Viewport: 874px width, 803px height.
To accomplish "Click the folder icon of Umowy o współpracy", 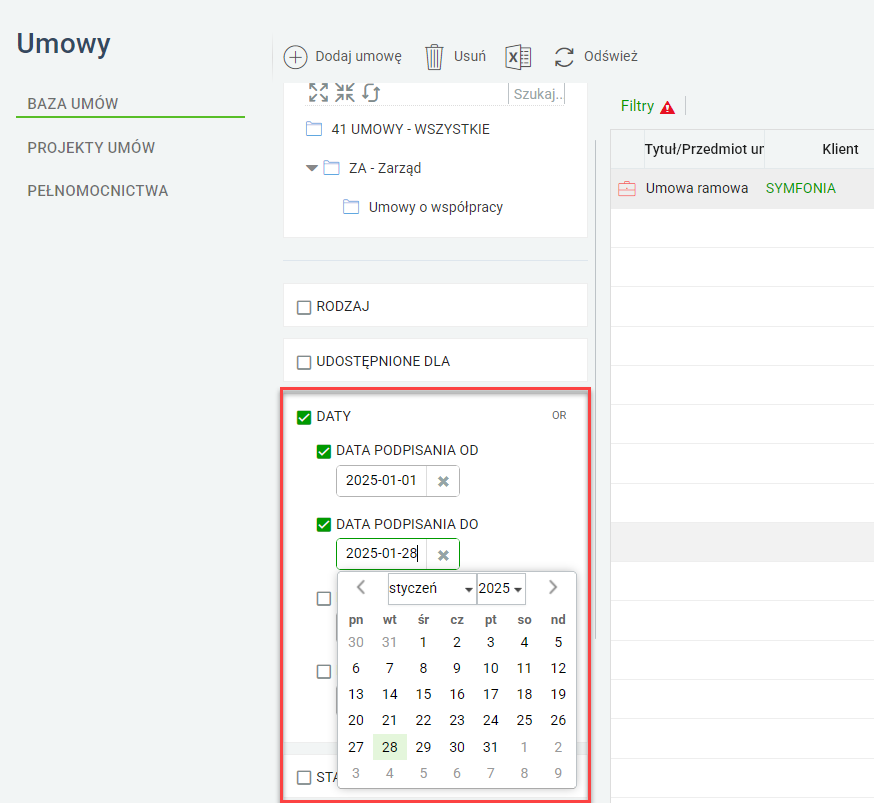I will point(351,207).
